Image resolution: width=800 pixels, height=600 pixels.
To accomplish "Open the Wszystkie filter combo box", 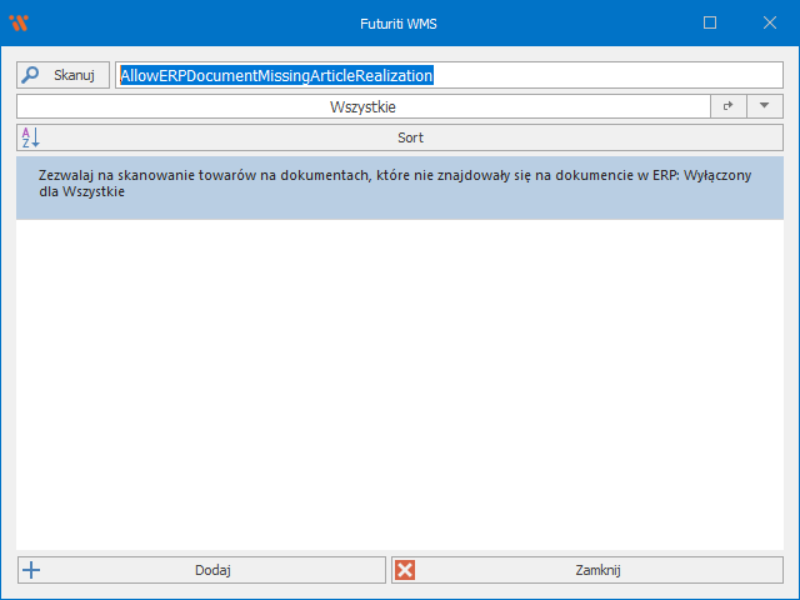I will click(x=363, y=106).
